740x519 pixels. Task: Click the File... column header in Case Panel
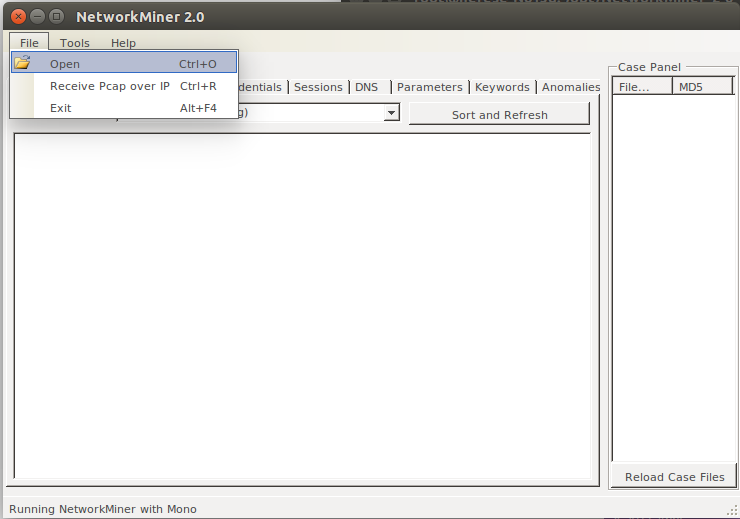coord(642,87)
